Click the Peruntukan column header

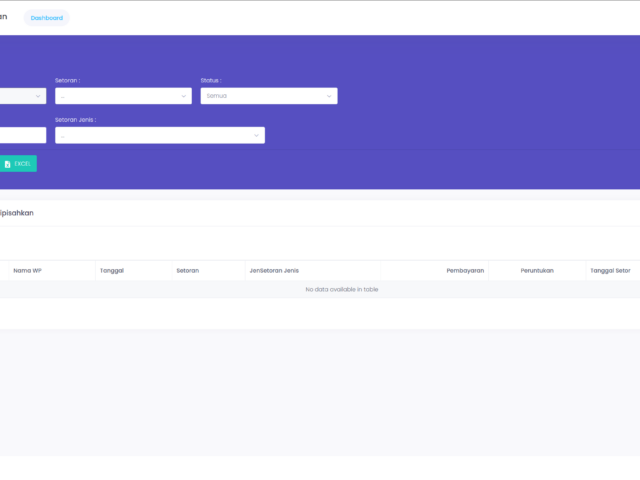(537, 271)
